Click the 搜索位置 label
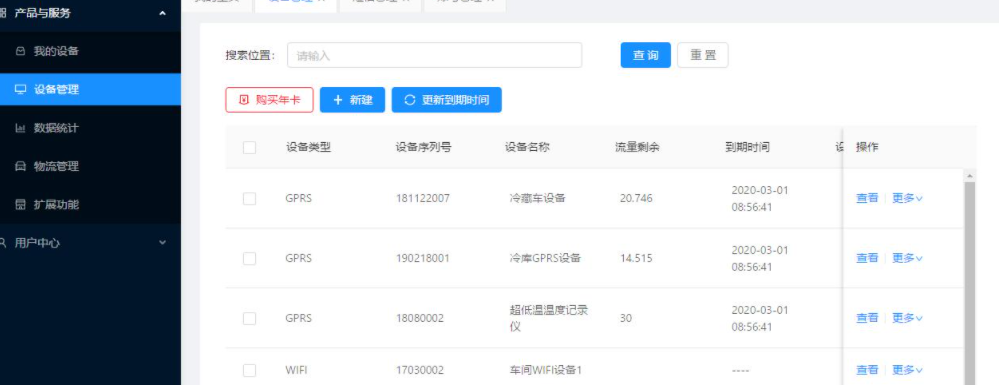Screen dimensions: 1001x385 (250, 56)
